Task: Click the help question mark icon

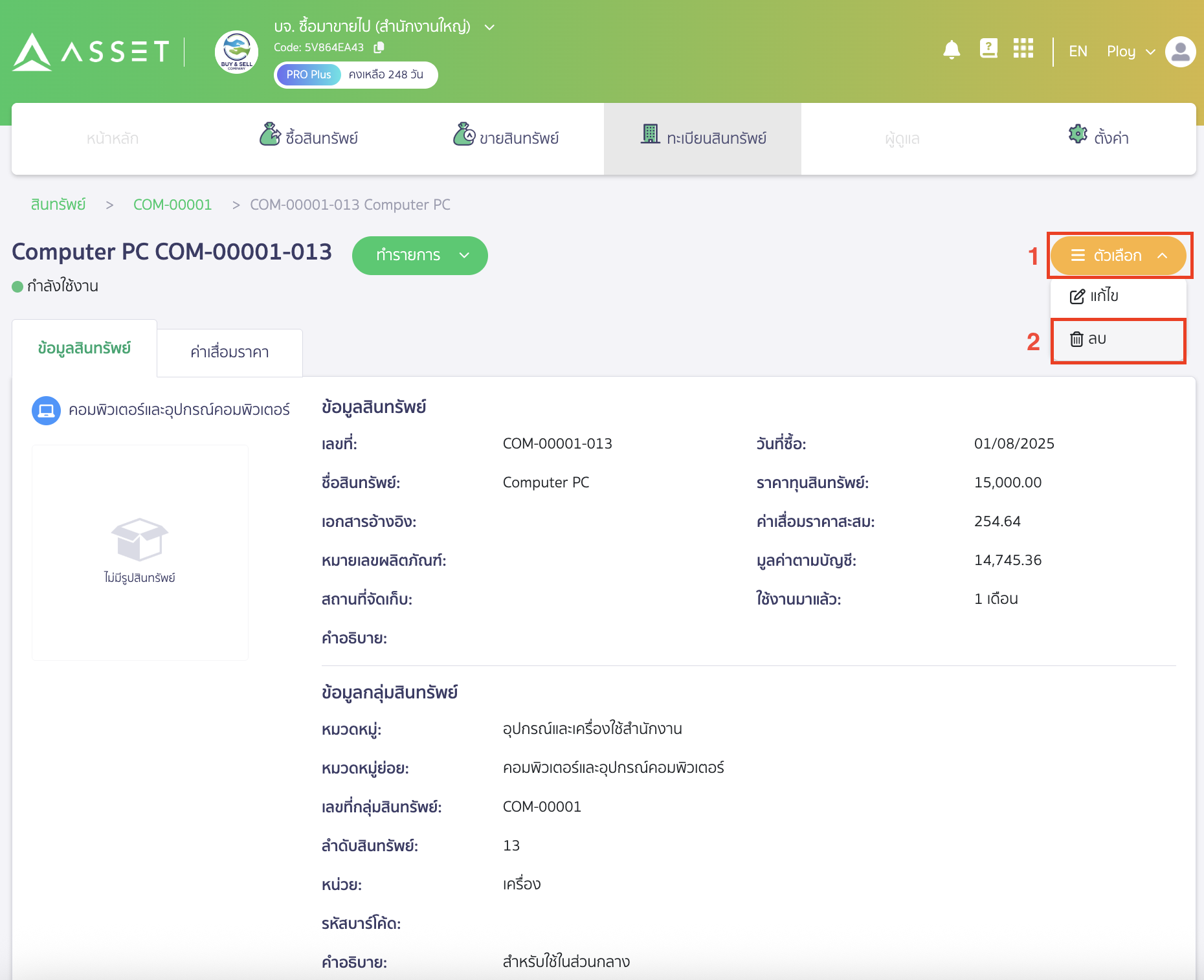Action: click(988, 49)
